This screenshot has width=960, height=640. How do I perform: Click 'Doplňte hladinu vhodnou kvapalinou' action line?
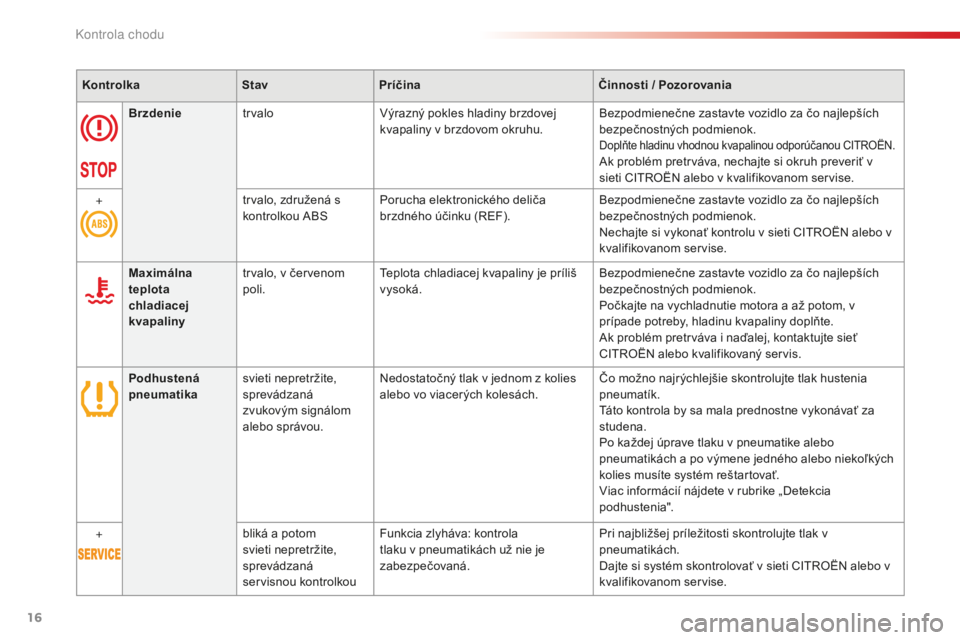click(x=747, y=146)
